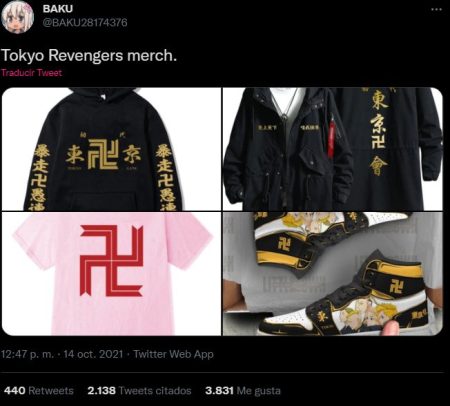Click the gold emblem on the hoodie chest
This screenshot has height=406, width=450.
[x=103, y=154]
